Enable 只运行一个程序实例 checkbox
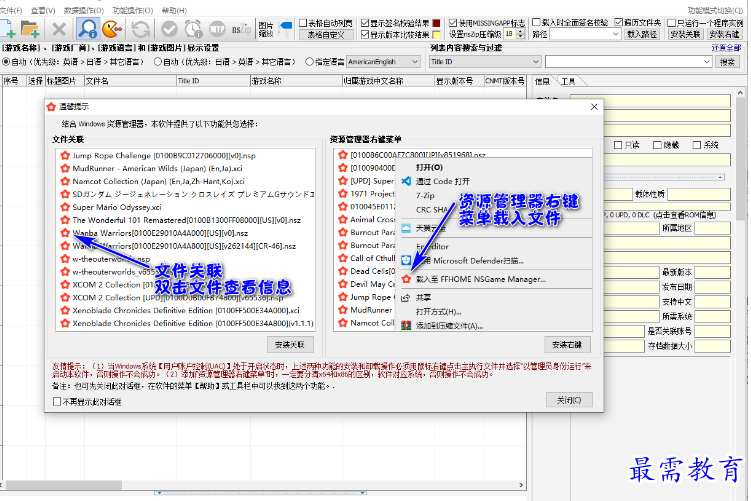751x501 pixels. pyautogui.click(x=671, y=23)
